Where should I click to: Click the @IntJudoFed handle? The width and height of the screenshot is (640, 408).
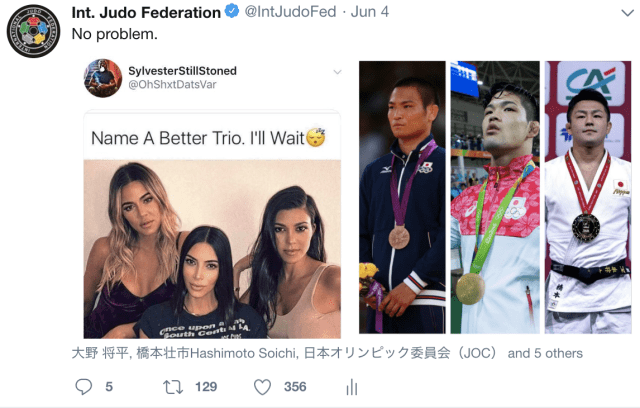click(x=291, y=12)
